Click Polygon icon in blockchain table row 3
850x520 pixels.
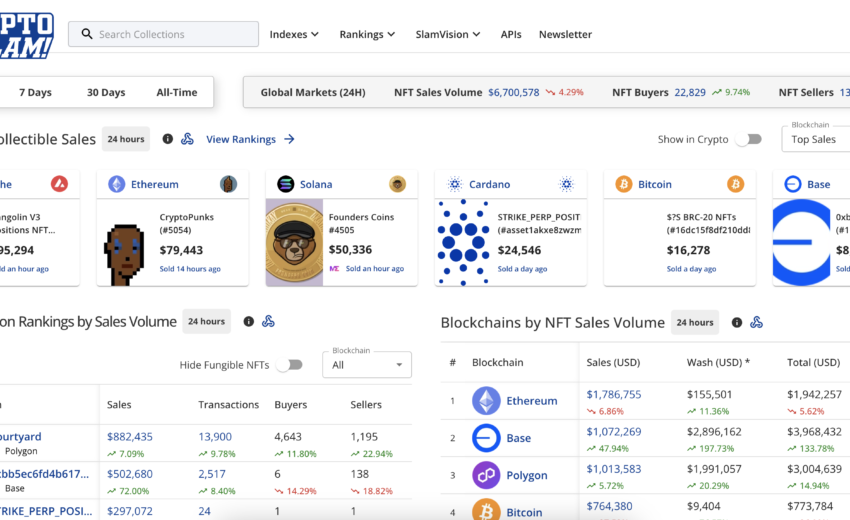[x=486, y=475]
